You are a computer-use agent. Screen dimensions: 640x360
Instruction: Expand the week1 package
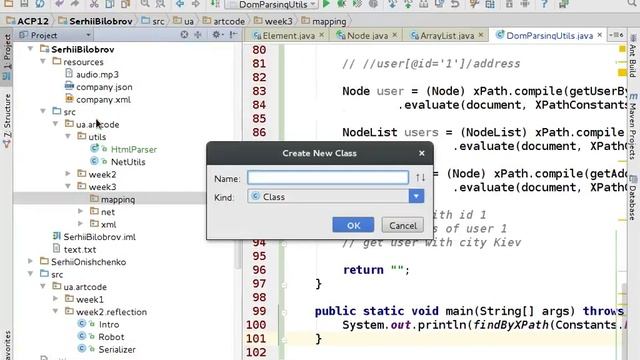tap(56, 299)
